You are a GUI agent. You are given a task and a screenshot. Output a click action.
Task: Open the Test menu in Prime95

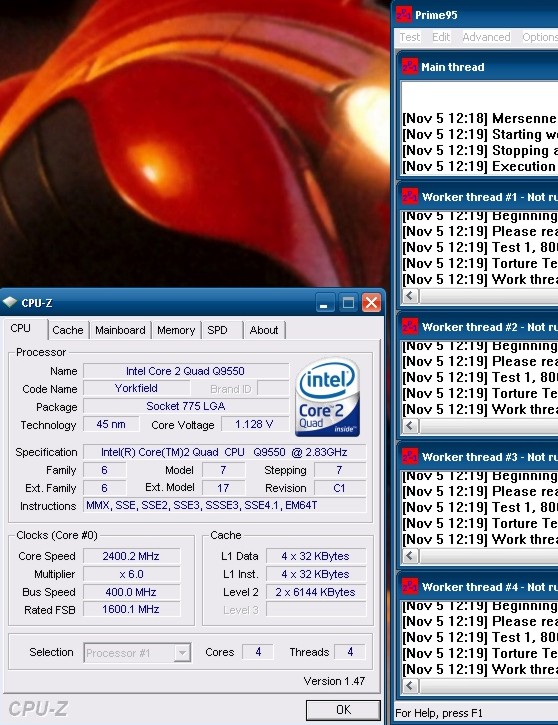[x=410, y=37]
